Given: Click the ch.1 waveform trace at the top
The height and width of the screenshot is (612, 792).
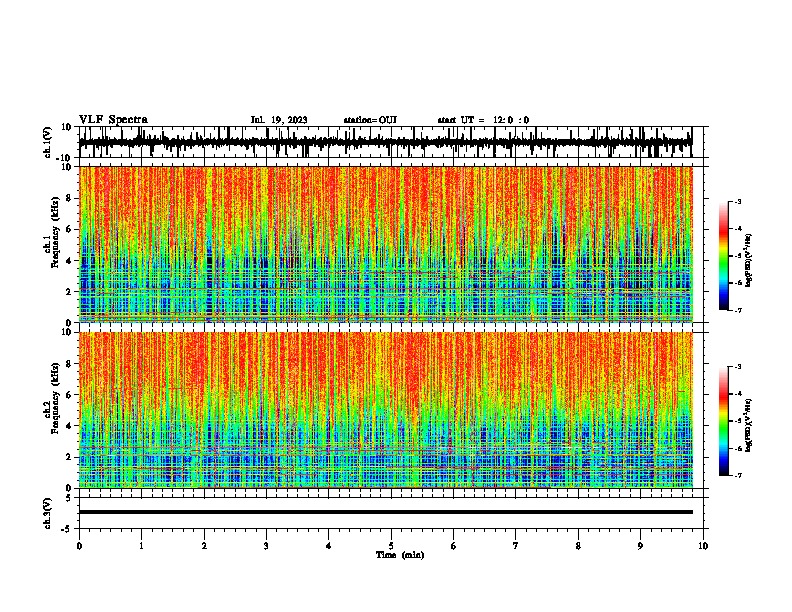Looking at the screenshot, I should point(385,142).
